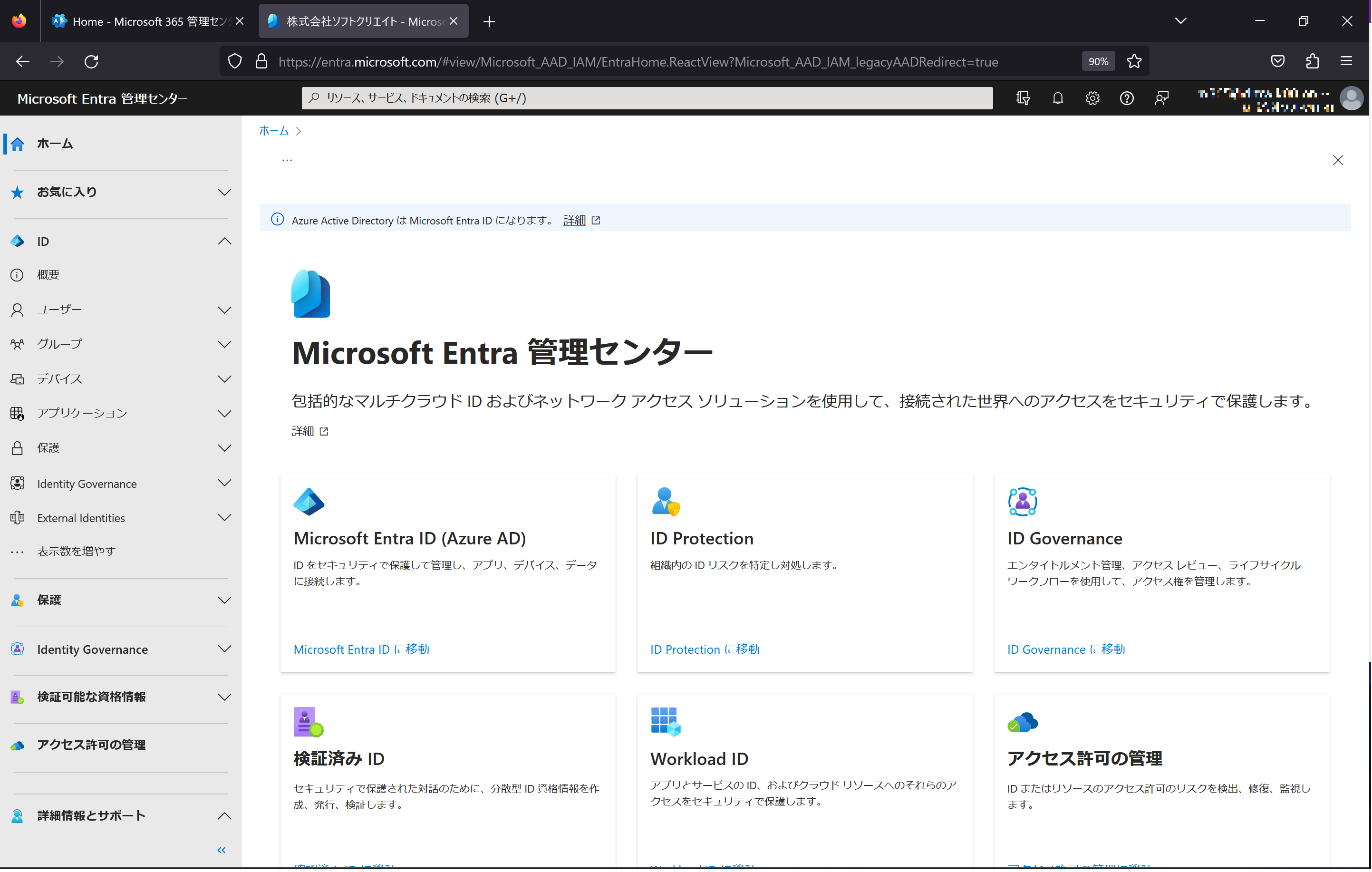1372x872 pixels.
Task: Open the help question mark icon
Action: coord(1126,98)
